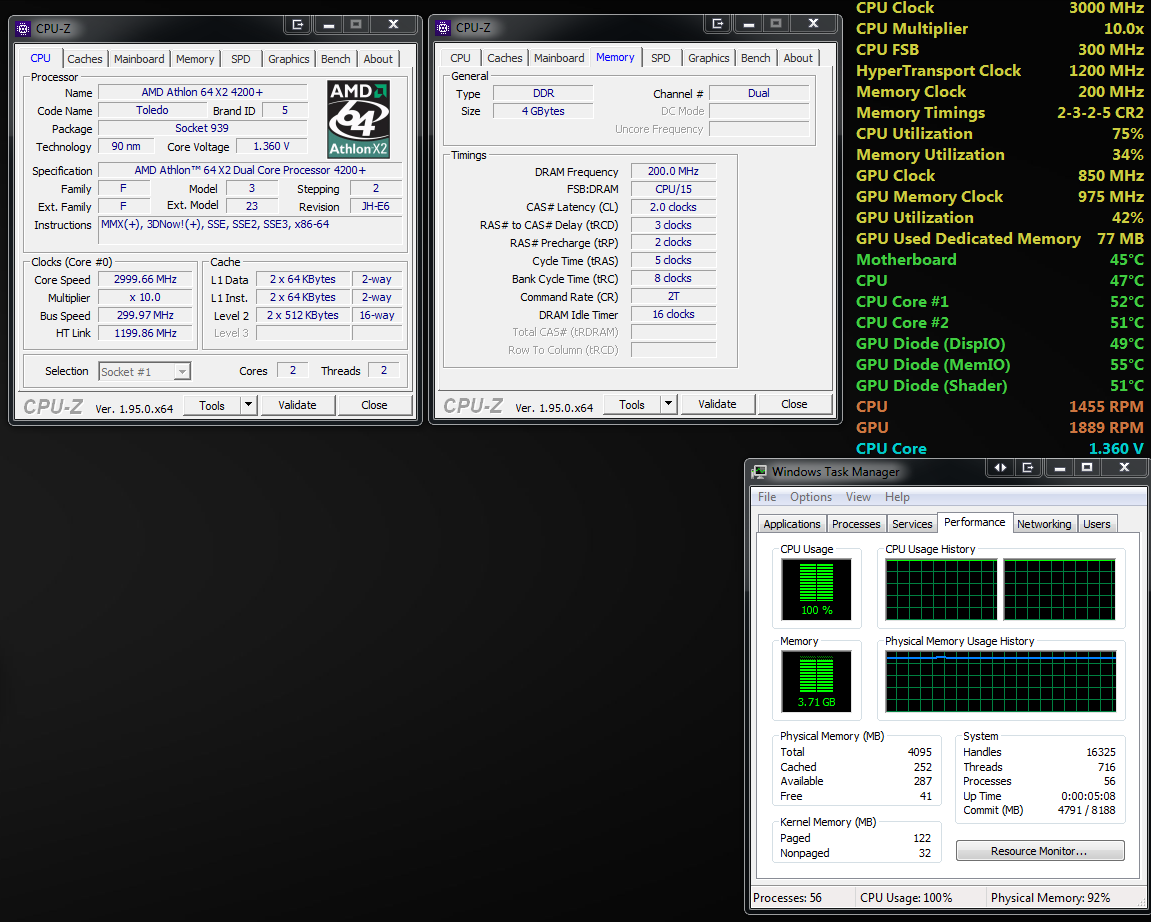Image resolution: width=1151 pixels, height=922 pixels.
Task: Open Memory tab in left CPU-Z window
Action: tap(195, 59)
